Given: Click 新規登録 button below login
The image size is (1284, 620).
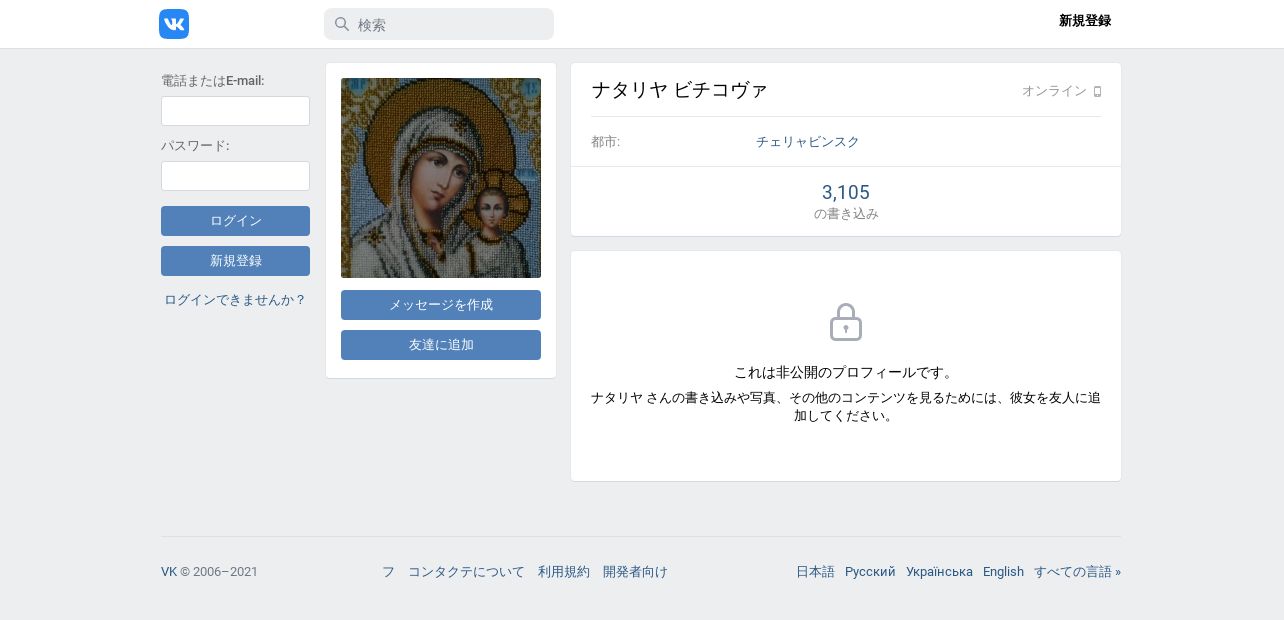Looking at the screenshot, I should pyautogui.click(x=235, y=261).
